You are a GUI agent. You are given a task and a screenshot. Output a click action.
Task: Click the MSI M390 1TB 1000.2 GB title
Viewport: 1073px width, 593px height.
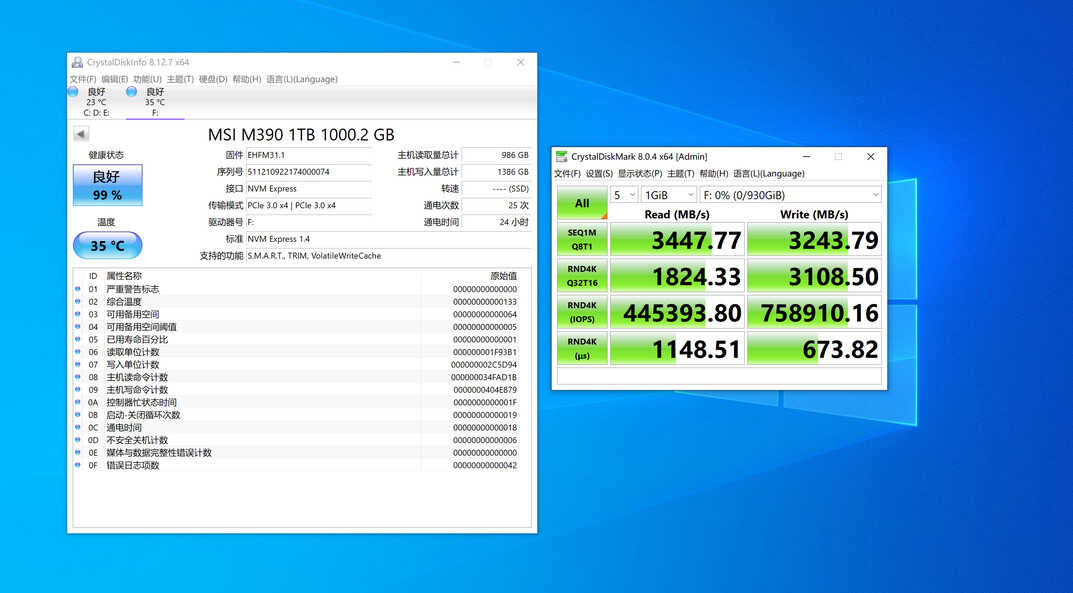click(x=301, y=135)
